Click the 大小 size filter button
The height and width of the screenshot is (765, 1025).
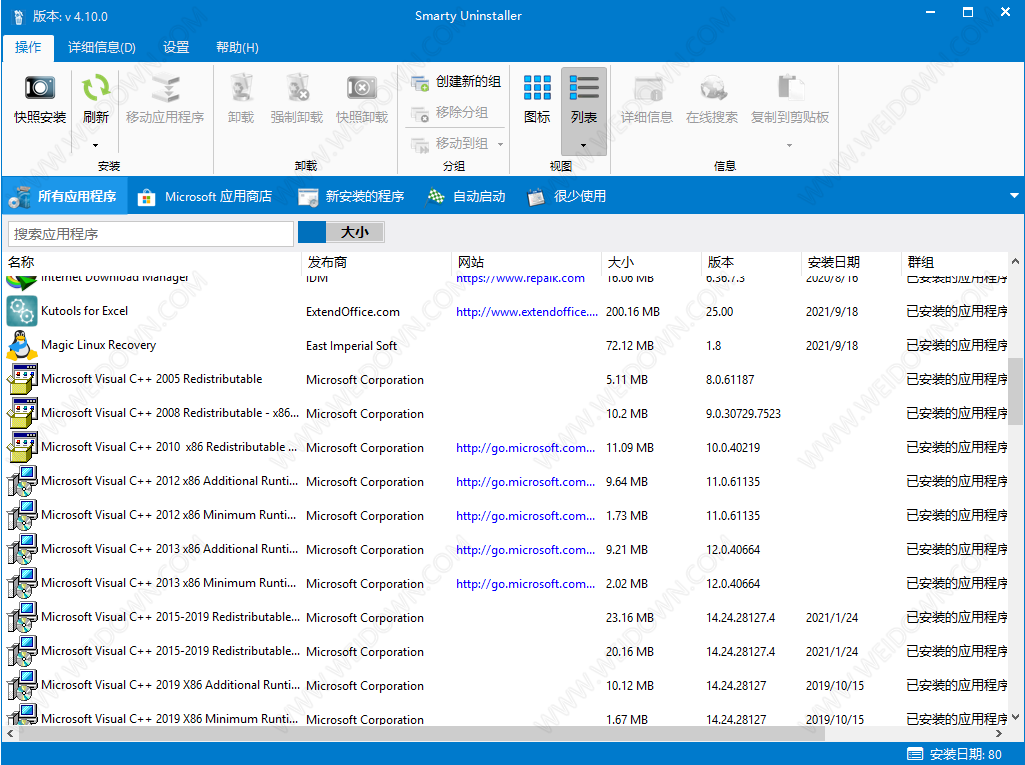click(x=355, y=232)
